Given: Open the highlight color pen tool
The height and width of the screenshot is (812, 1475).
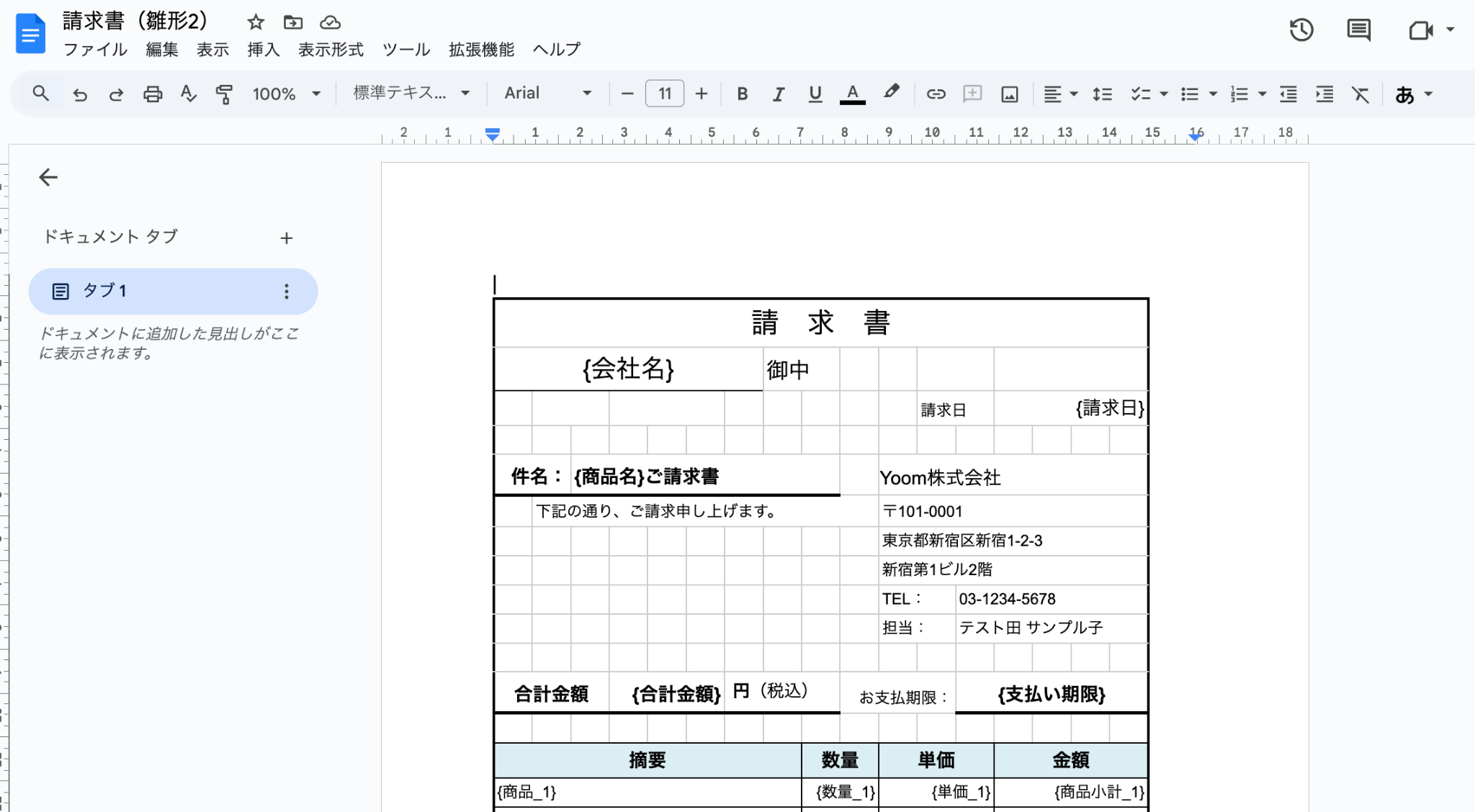Looking at the screenshot, I should click(891, 93).
